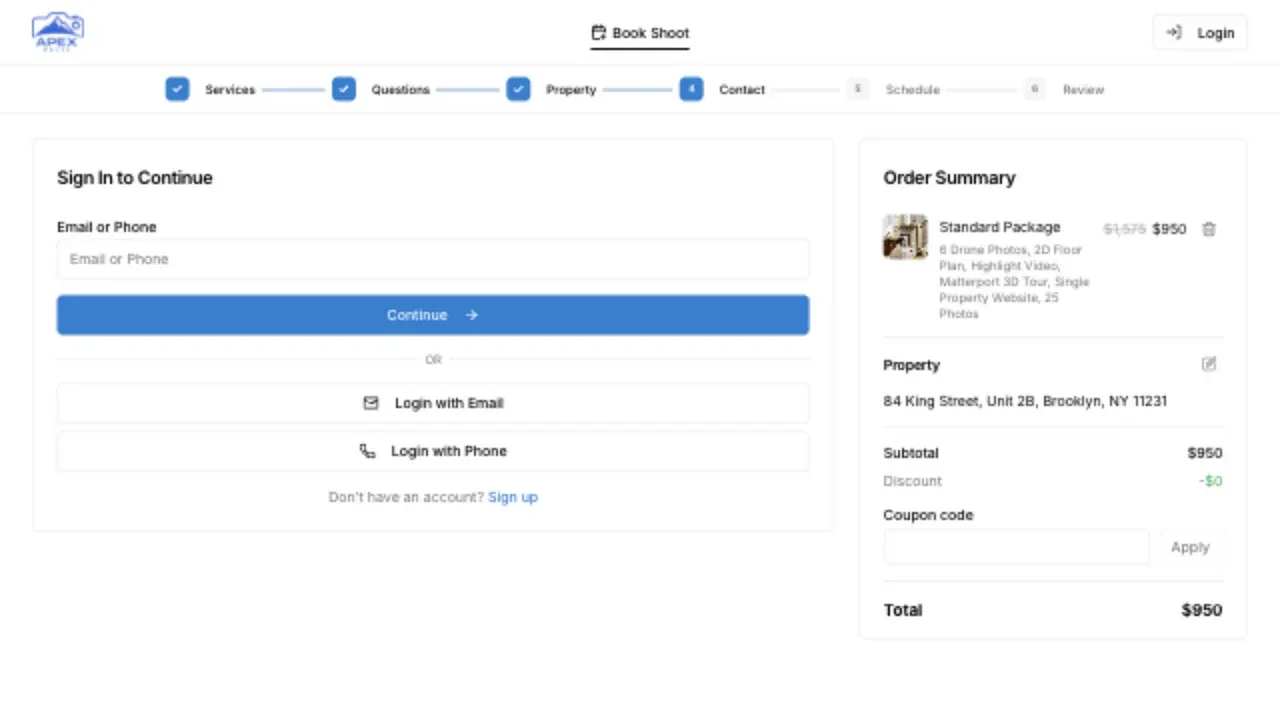Go to the Property step checkmark

[x=518, y=89]
